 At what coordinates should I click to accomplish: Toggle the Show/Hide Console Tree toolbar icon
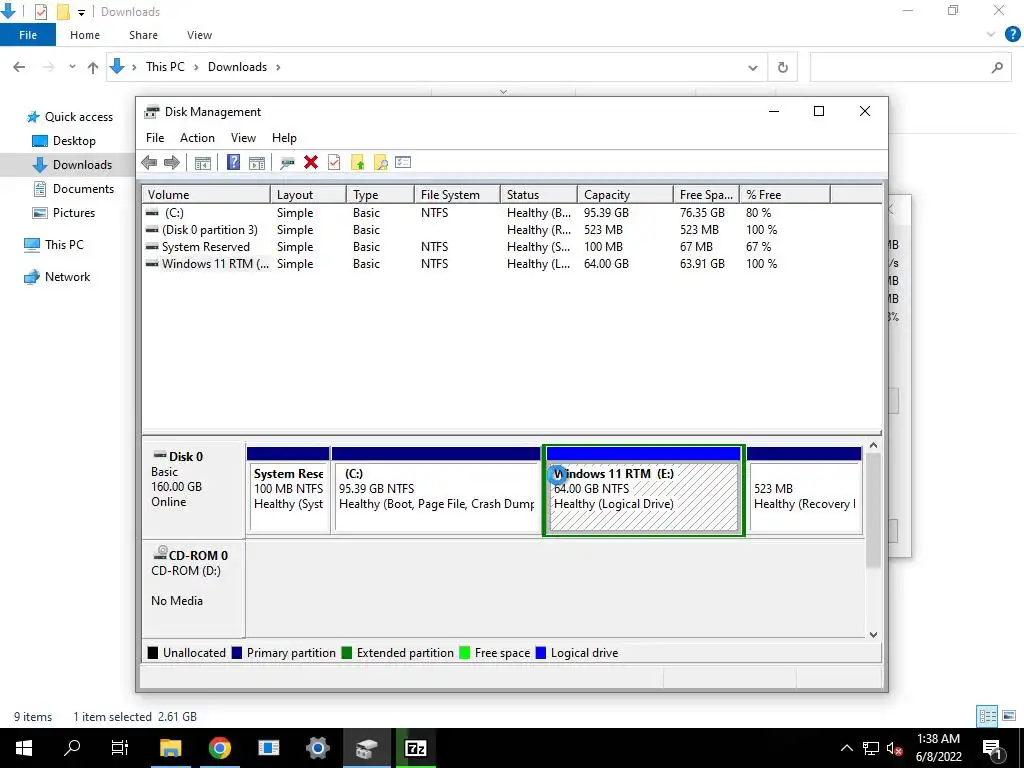[x=202, y=163]
